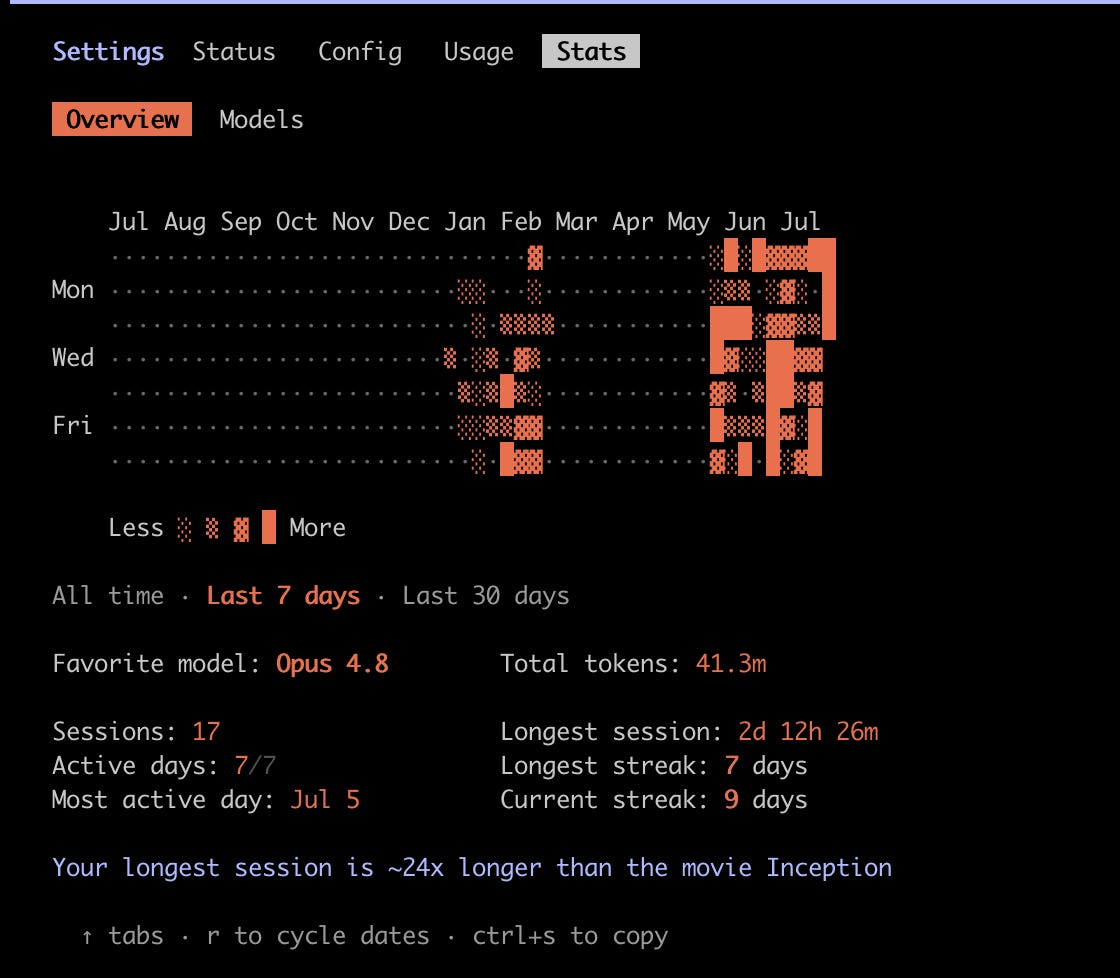Click the Fri row label

73,425
